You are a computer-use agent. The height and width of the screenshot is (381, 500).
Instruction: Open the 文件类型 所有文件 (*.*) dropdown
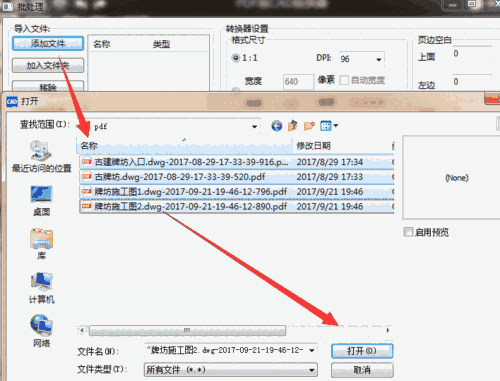[231, 370]
